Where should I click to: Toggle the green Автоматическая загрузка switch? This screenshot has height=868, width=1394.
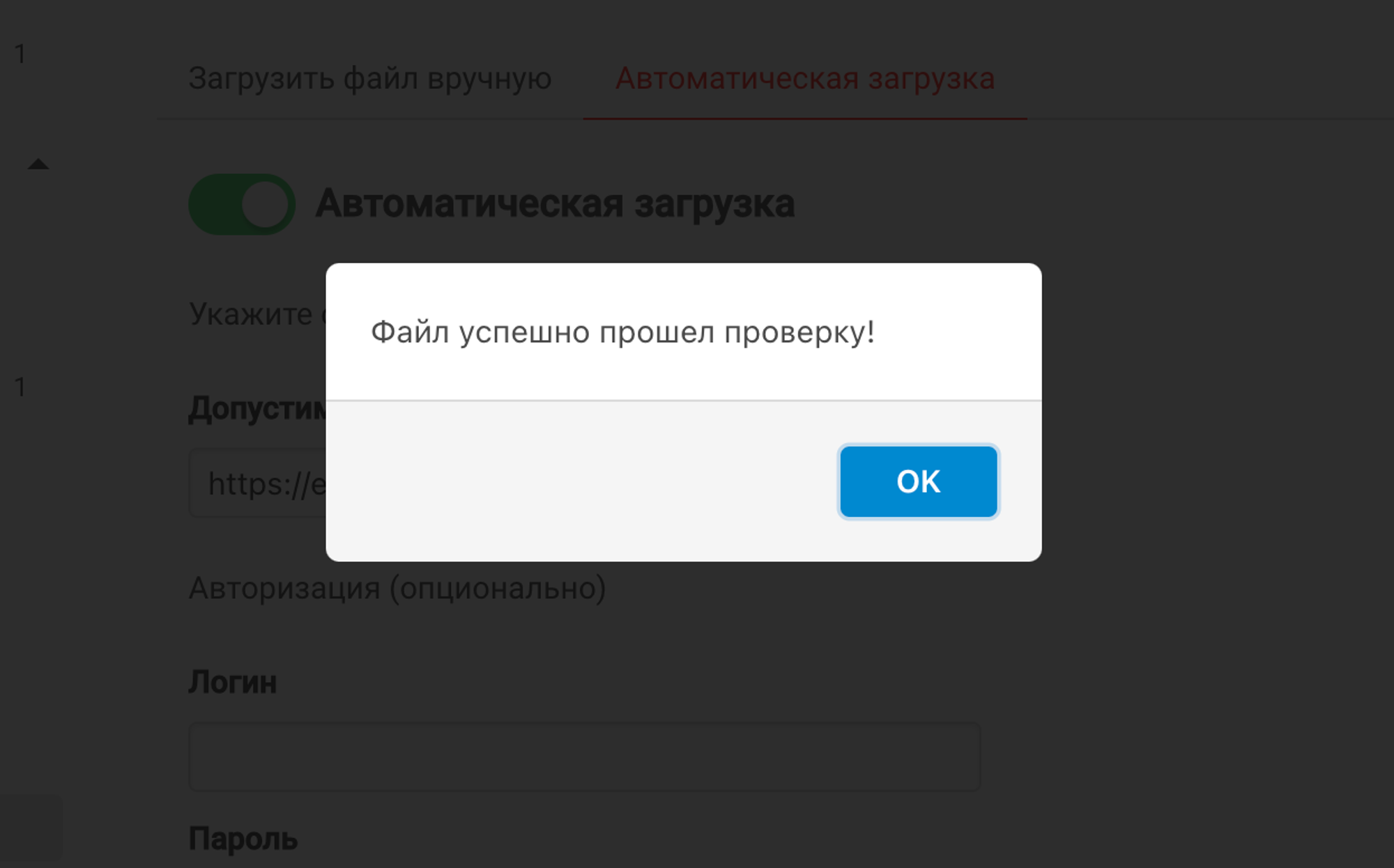pyautogui.click(x=242, y=204)
